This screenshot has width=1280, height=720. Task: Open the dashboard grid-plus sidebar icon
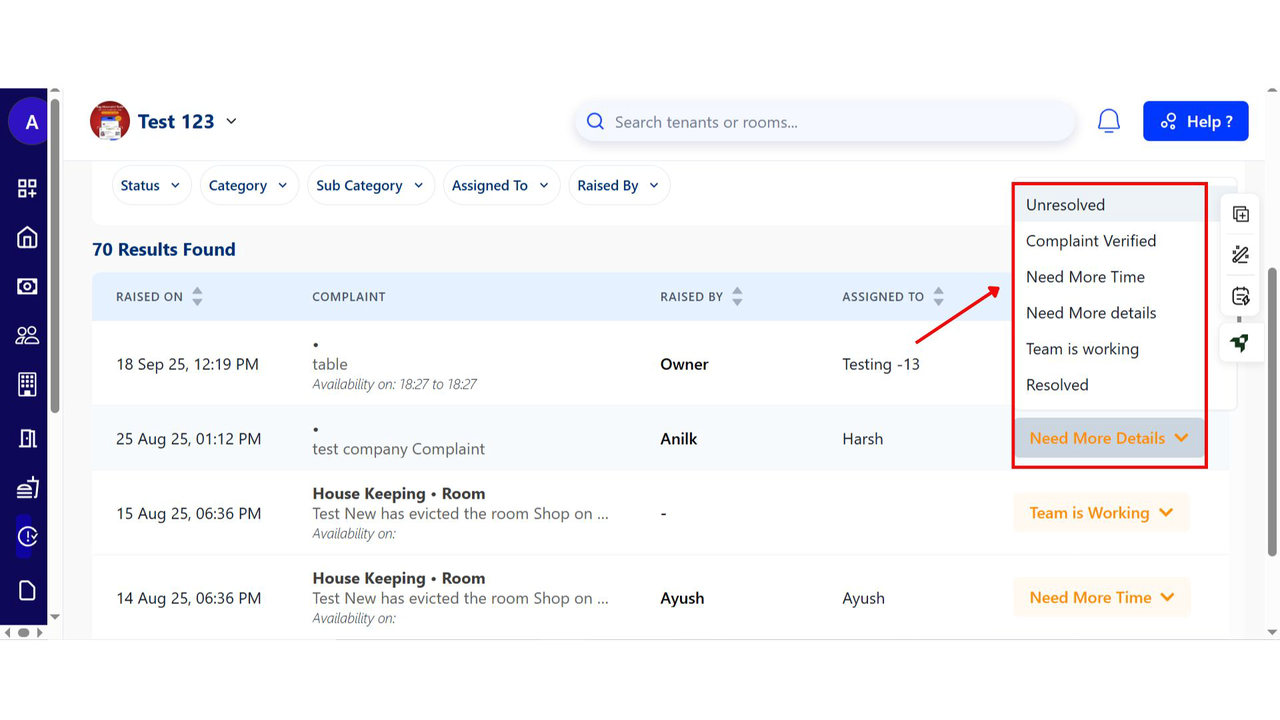[x=27, y=188]
